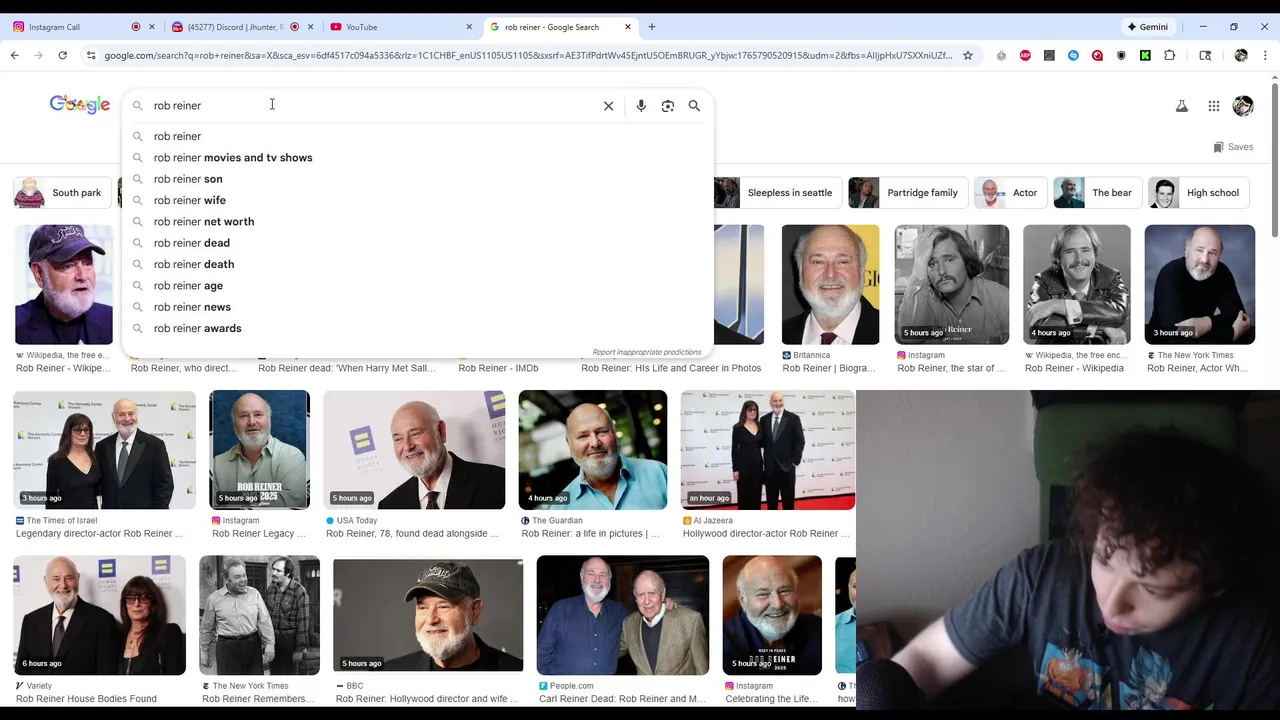This screenshot has width=1280, height=720.
Task: Open the USA Today Rob Reiner image
Action: point(414,450)
